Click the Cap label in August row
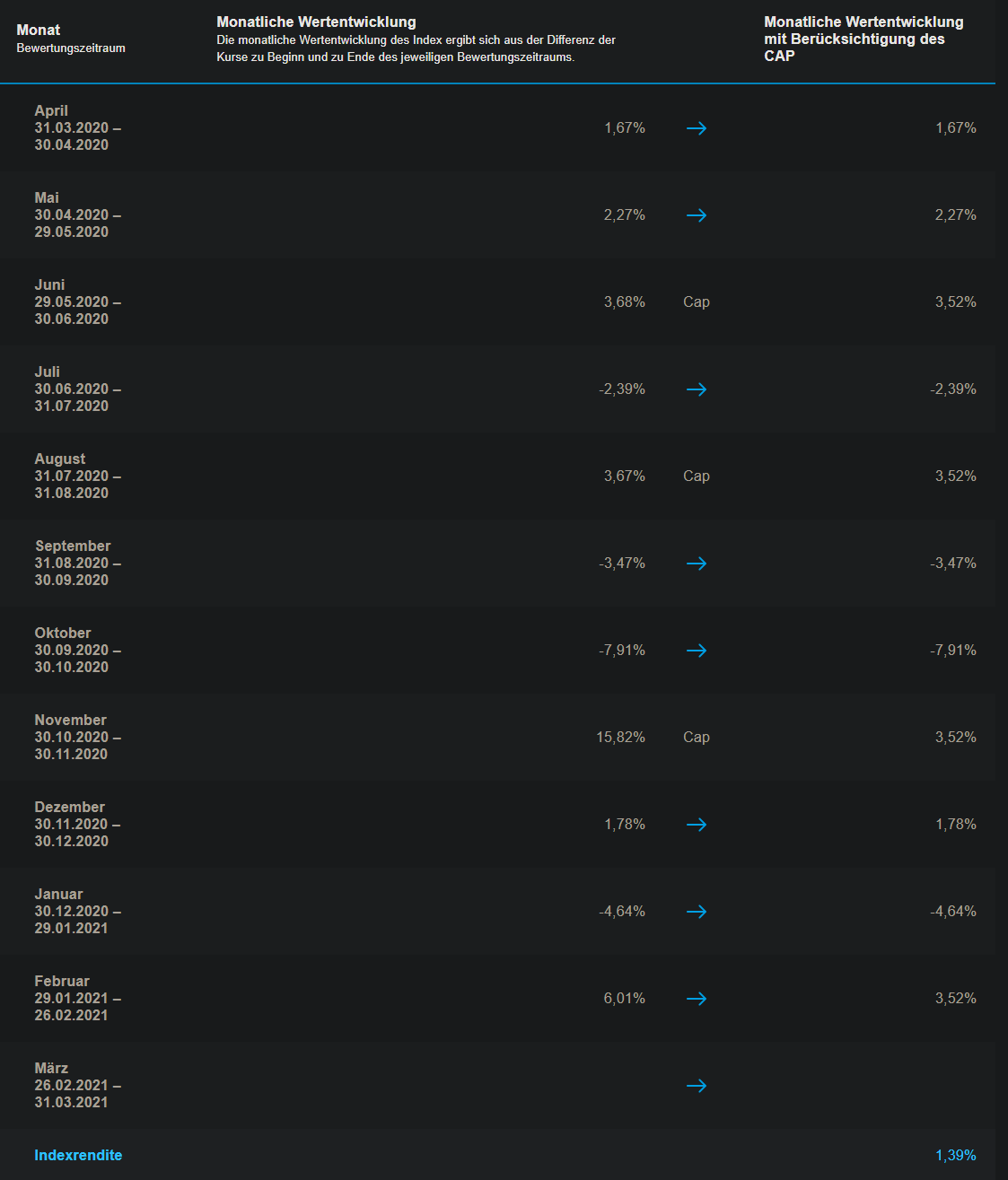Image resolution: width=1008 pixels, height=1180 pixels. click(x=697, y=476)
